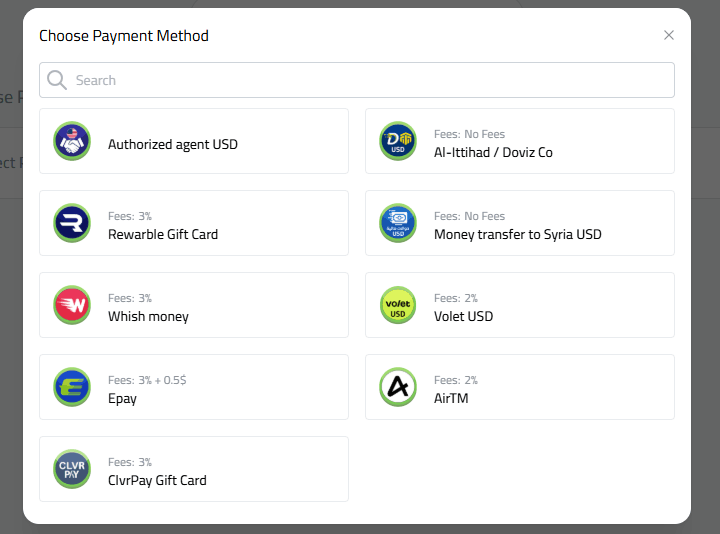Close the Choose Payment Method dialog
This screenshot has width=720, height=534.
coord(669,35)
